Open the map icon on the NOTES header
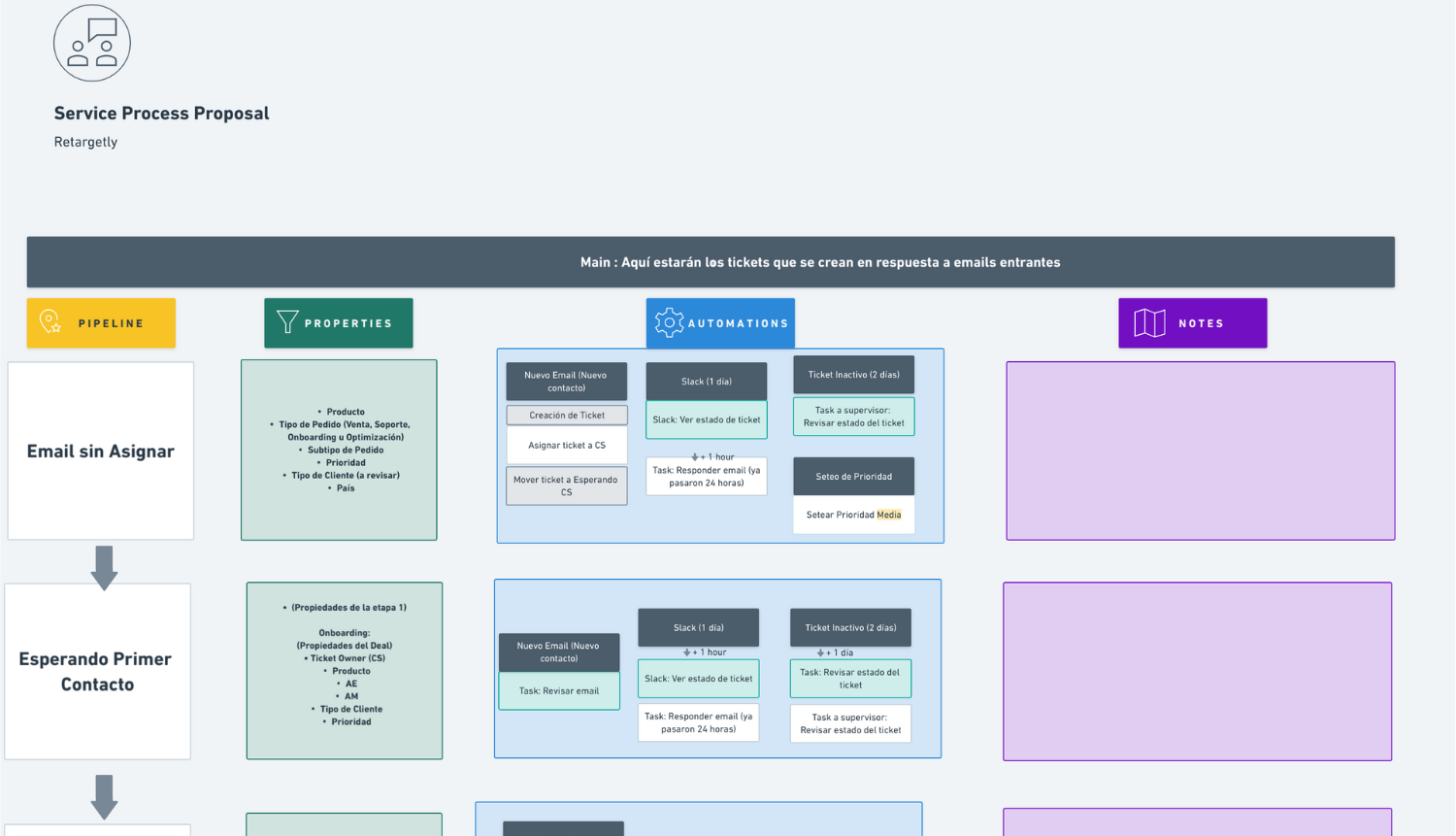 pyautogui.click(x=1147, y=322)
